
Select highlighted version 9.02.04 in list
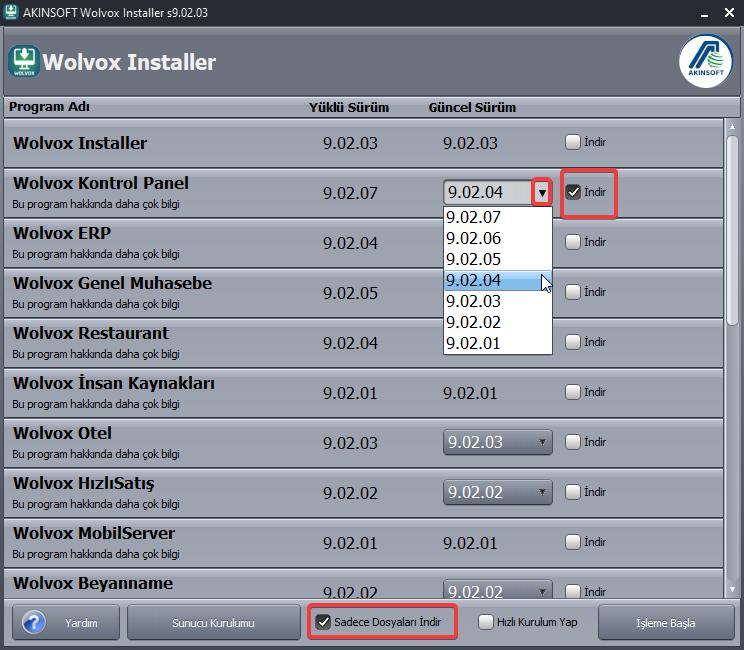497,280
